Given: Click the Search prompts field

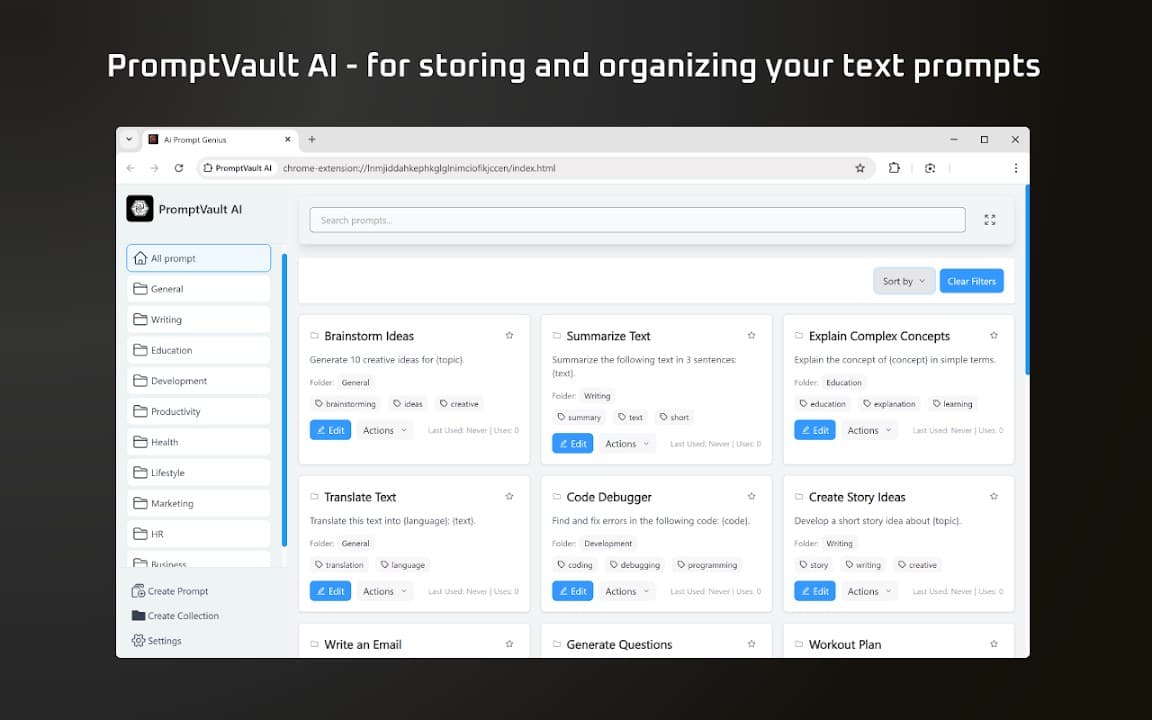Looking at the screenshot, I should [x=637, y=220].
